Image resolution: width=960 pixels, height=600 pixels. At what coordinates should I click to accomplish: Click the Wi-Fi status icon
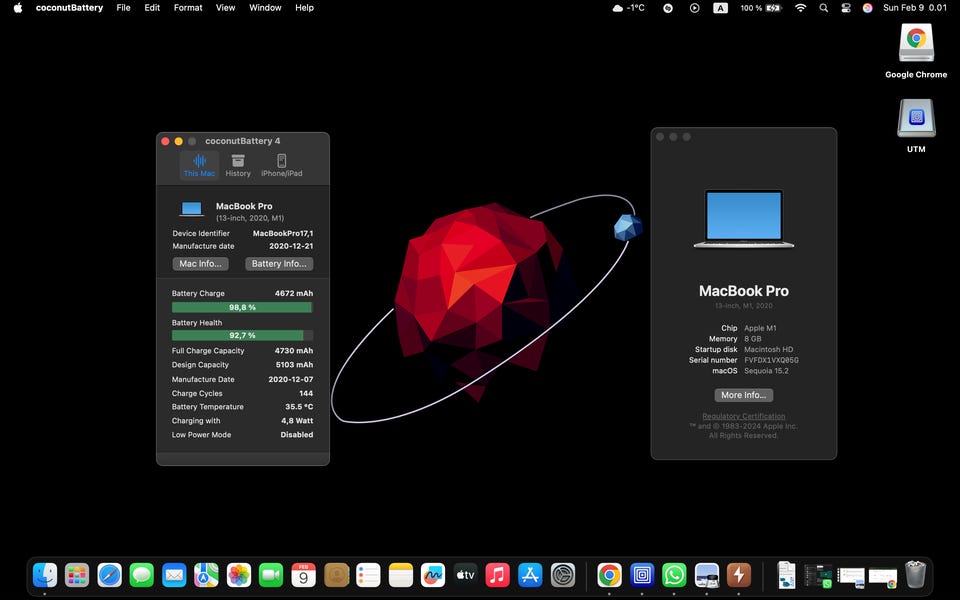tap(800, 8)
